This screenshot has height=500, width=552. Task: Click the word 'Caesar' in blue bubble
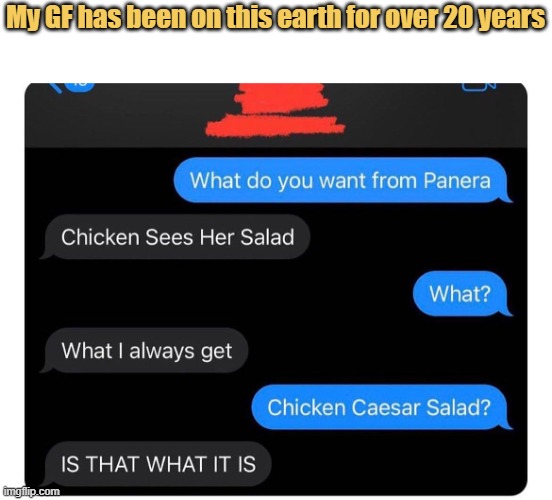[x=385, y=407]
